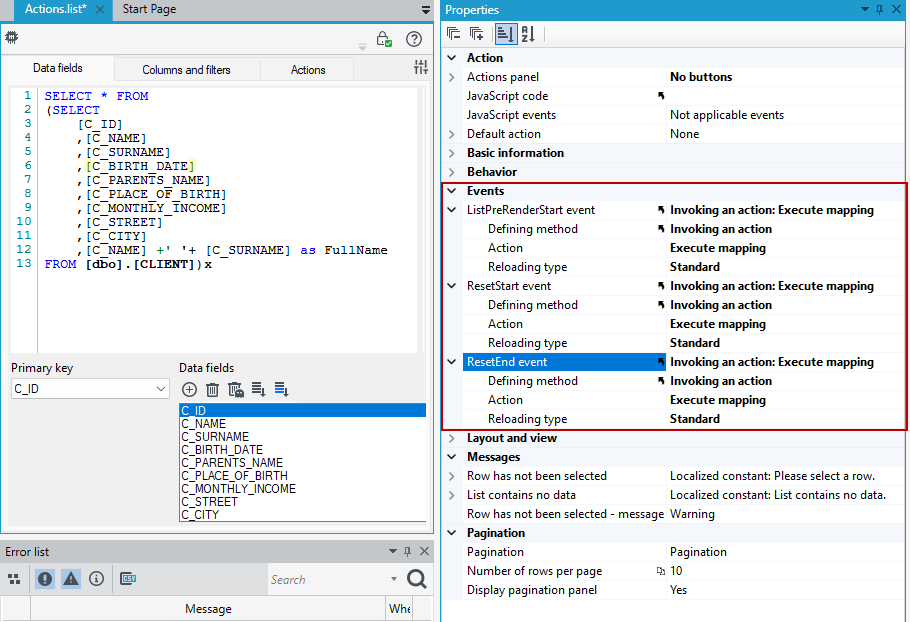Switch to the Columns and filters tab
Image resolution: width=910 pixels, height=622 pixels.
pos(186,70)
